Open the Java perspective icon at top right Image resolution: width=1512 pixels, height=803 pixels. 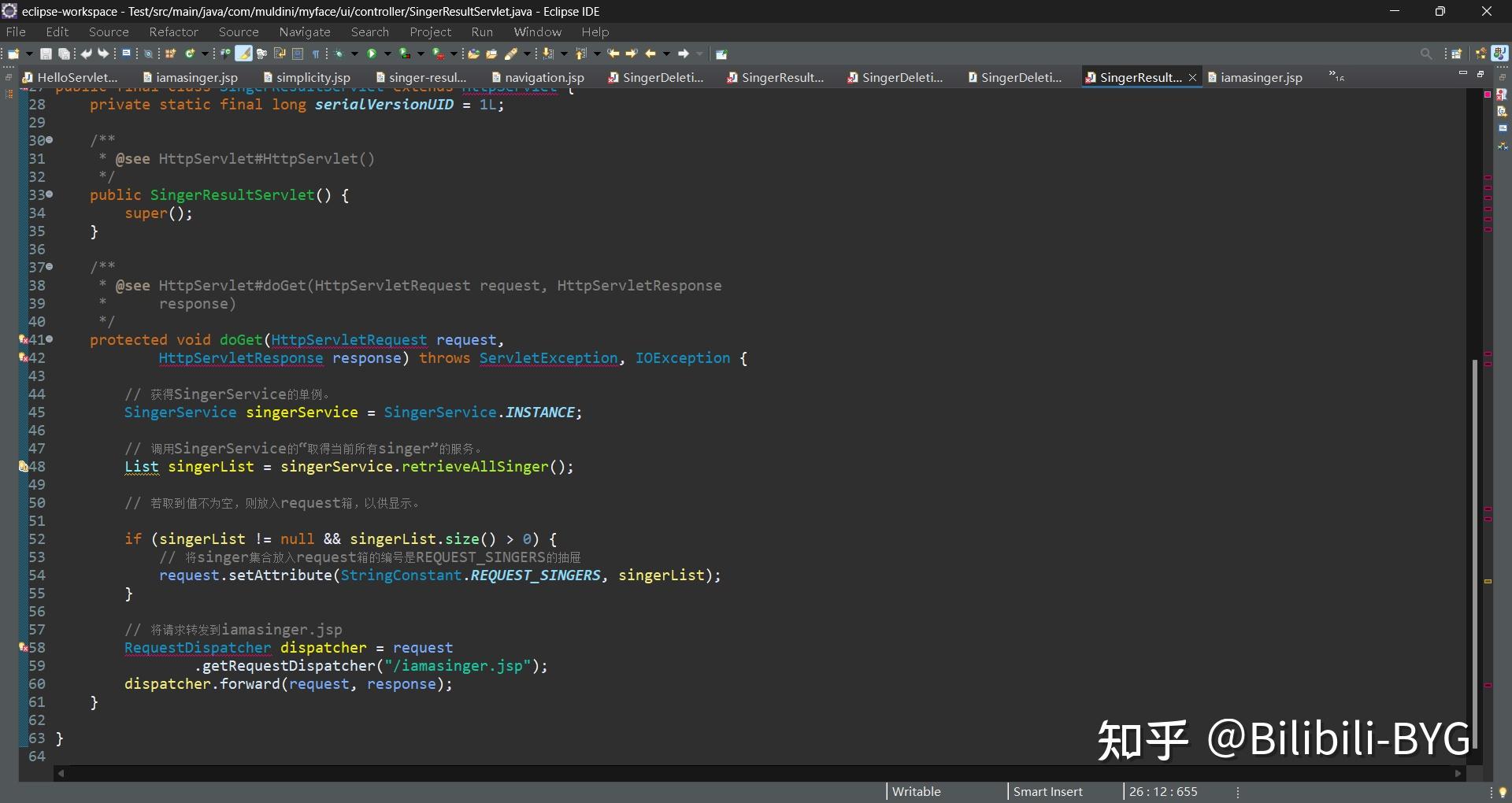coord(1499,54)
